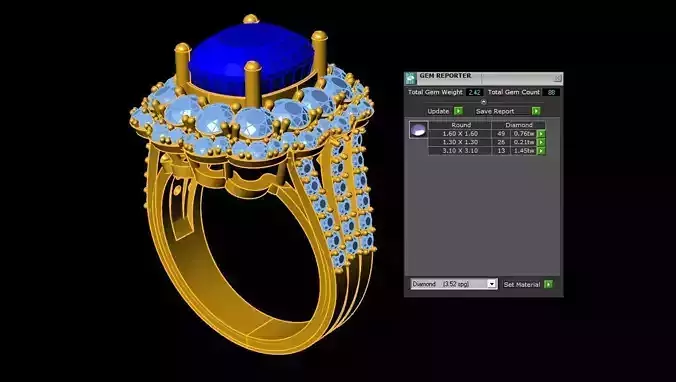Collapse panel using small circular arrow
Image resolution: width=676 pixels, height=382 pixels.
pyautogui.click(x=483, y=102)
